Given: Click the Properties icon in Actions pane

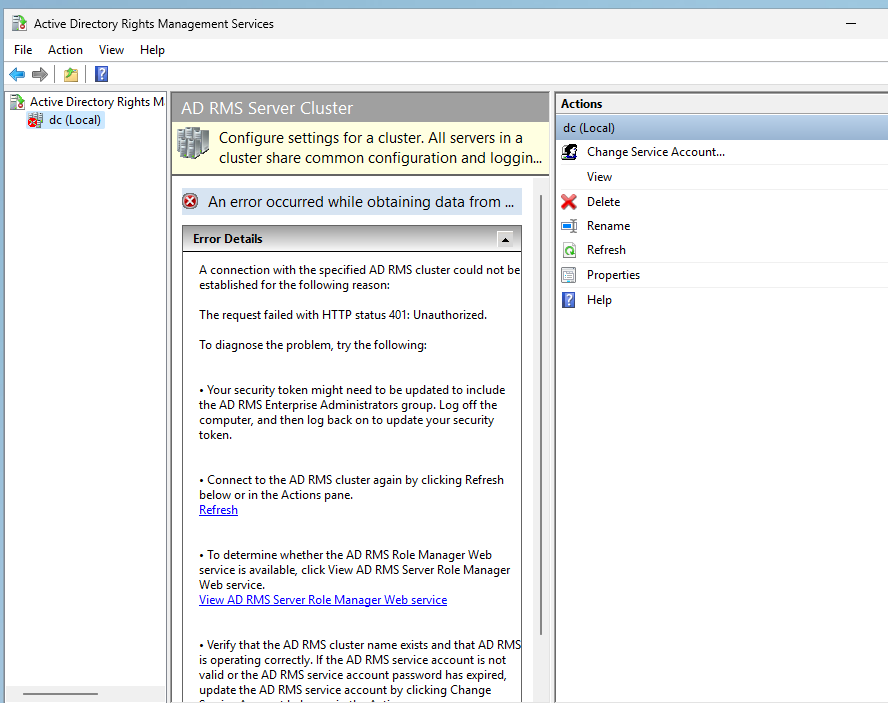Looking at the screenshot, I should click(x=569, y=275).
